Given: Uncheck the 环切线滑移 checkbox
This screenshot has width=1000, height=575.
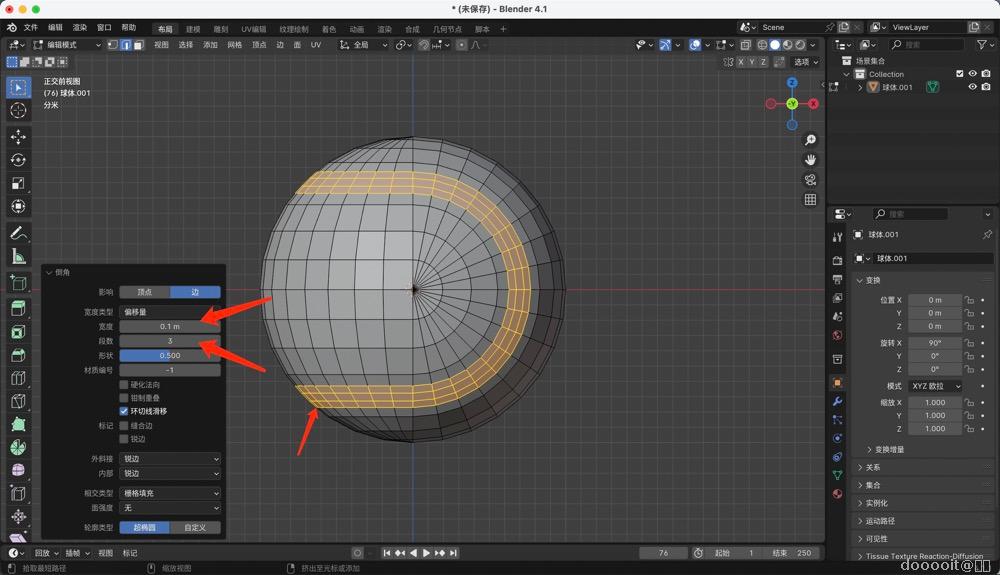Looking at the screenshot, I should (124, 411).
